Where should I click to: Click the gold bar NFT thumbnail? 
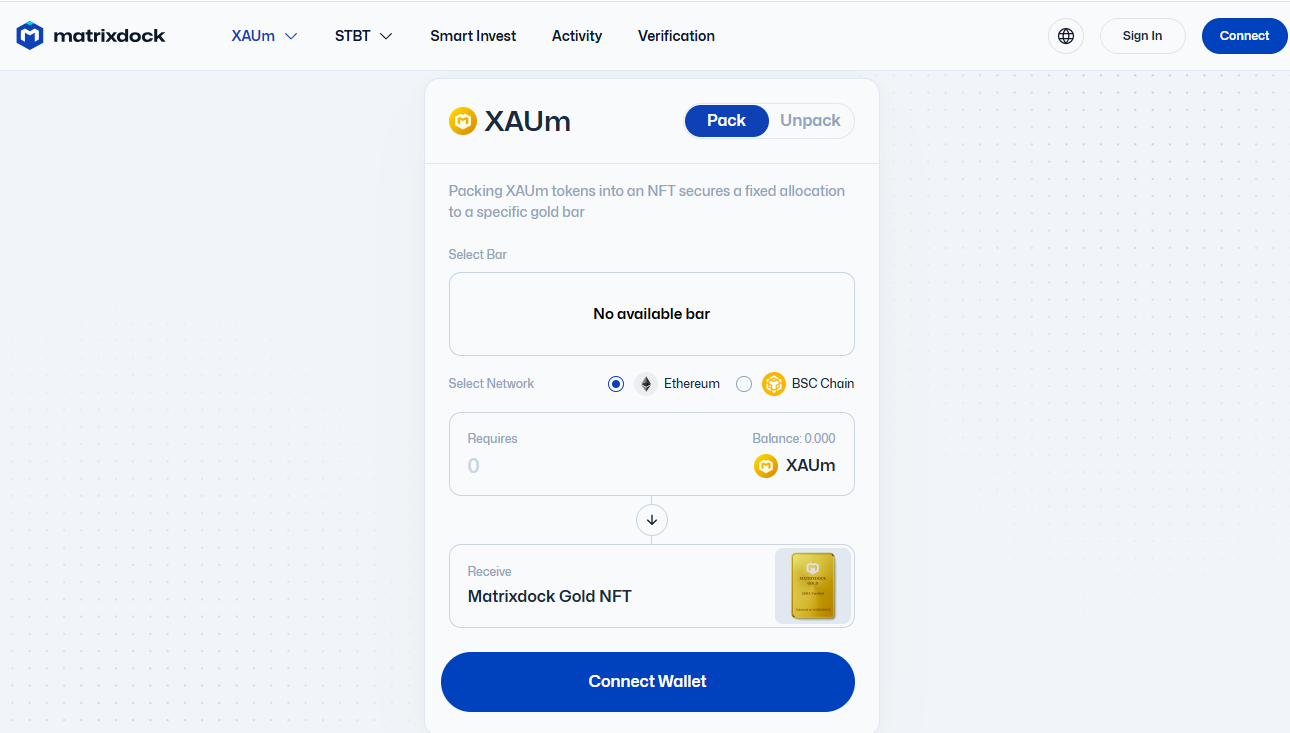[x=813, y=586]
